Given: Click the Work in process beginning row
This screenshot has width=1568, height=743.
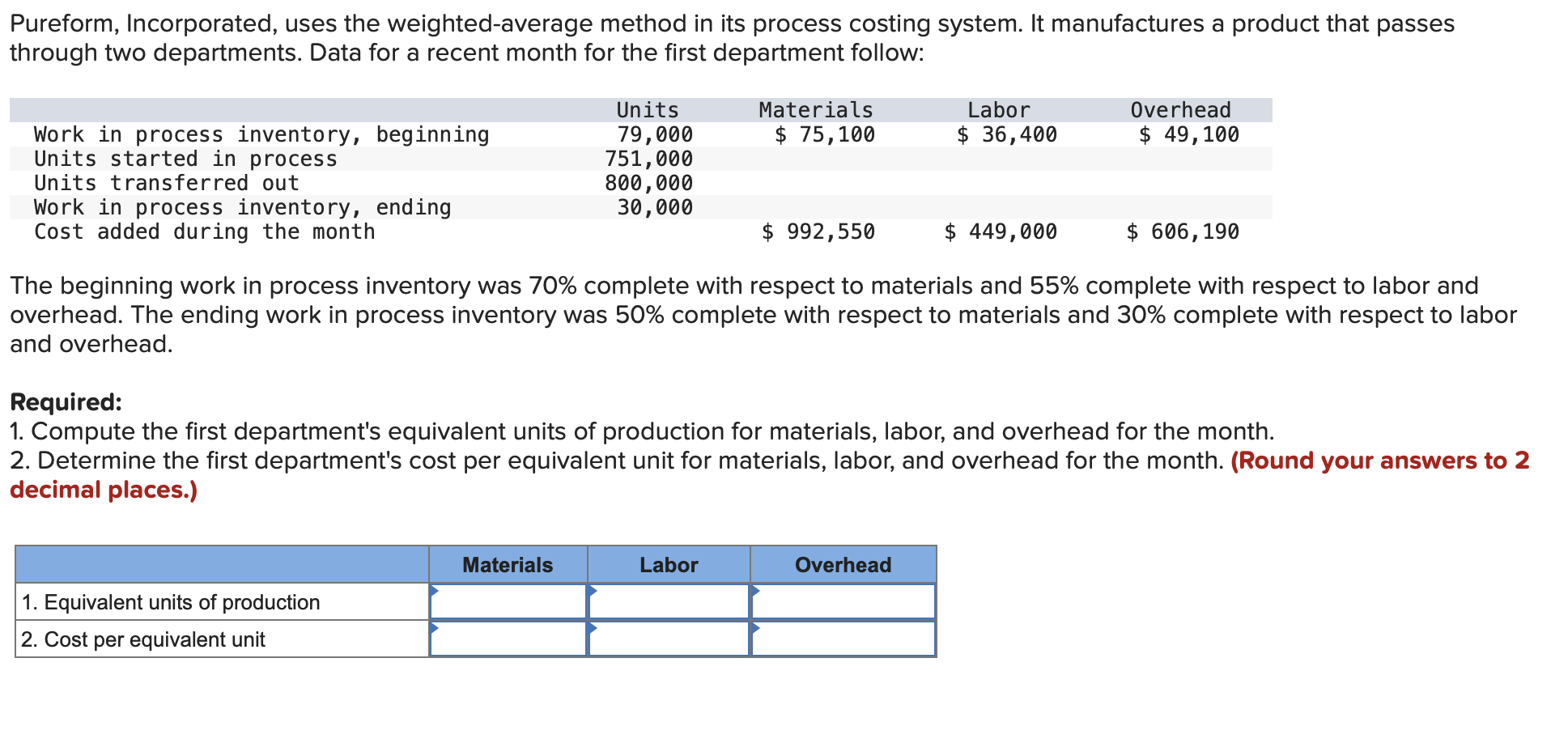Looking at the screenshot, I should [261, 134].
